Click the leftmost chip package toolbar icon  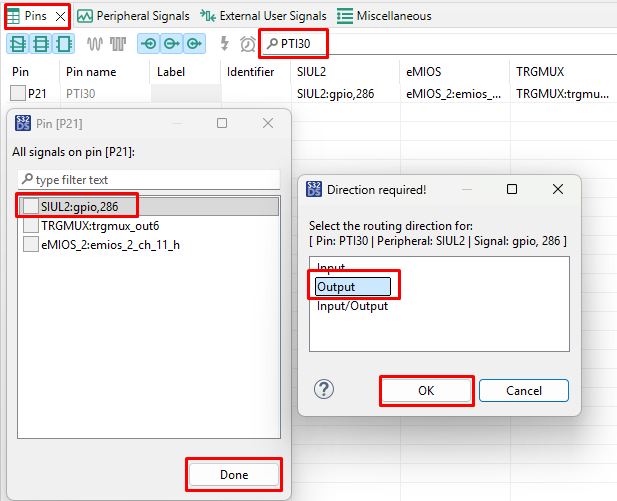point(18,44)
